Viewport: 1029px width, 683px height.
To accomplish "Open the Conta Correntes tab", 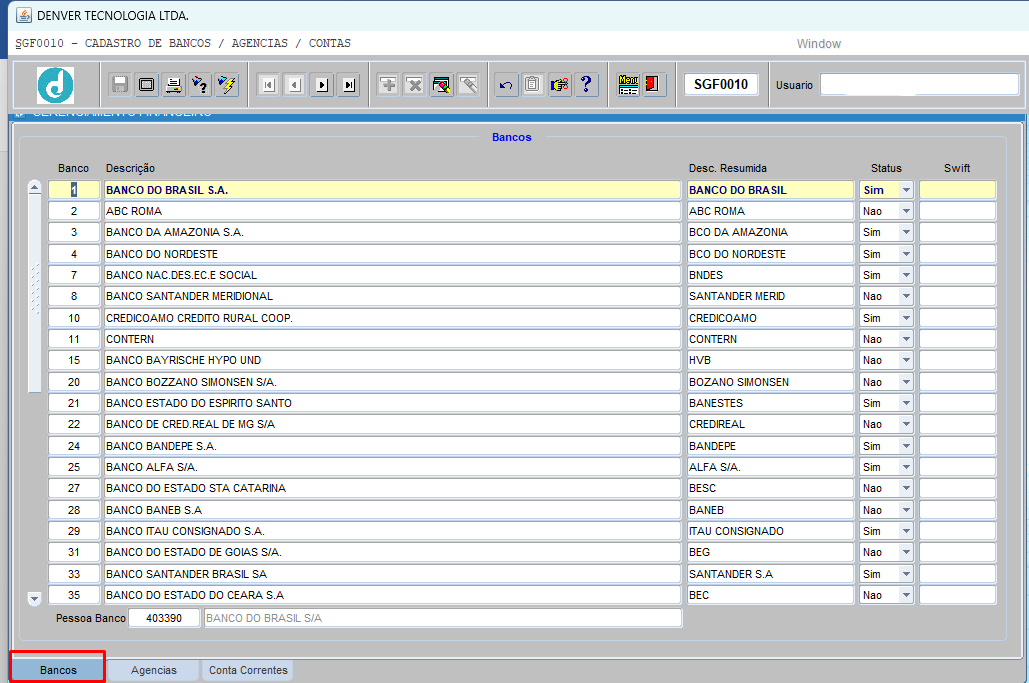I will [248, 670].
